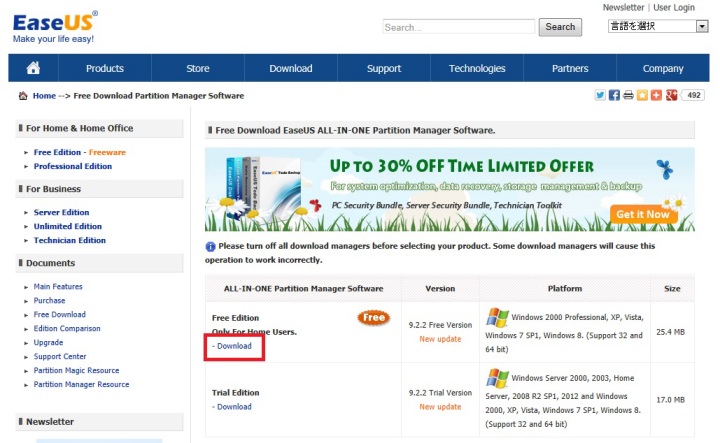Screen dimensions: 720x443
Task: Click the orange Free badge
Action: click(x=374, y=318)
